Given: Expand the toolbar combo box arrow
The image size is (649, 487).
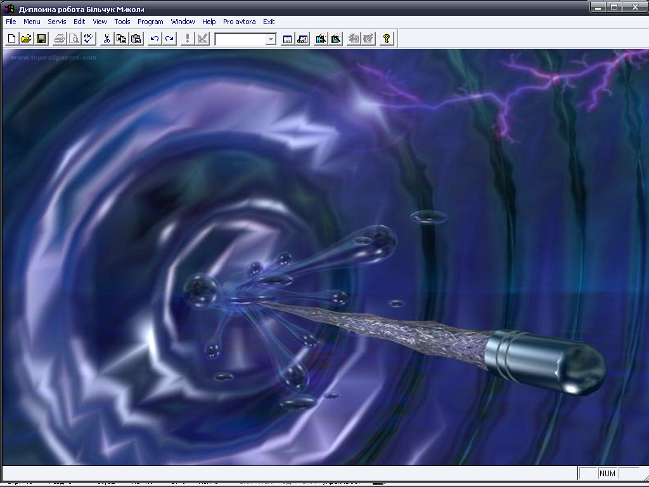Looking at the screenshot, I should (x=270, y=39).
